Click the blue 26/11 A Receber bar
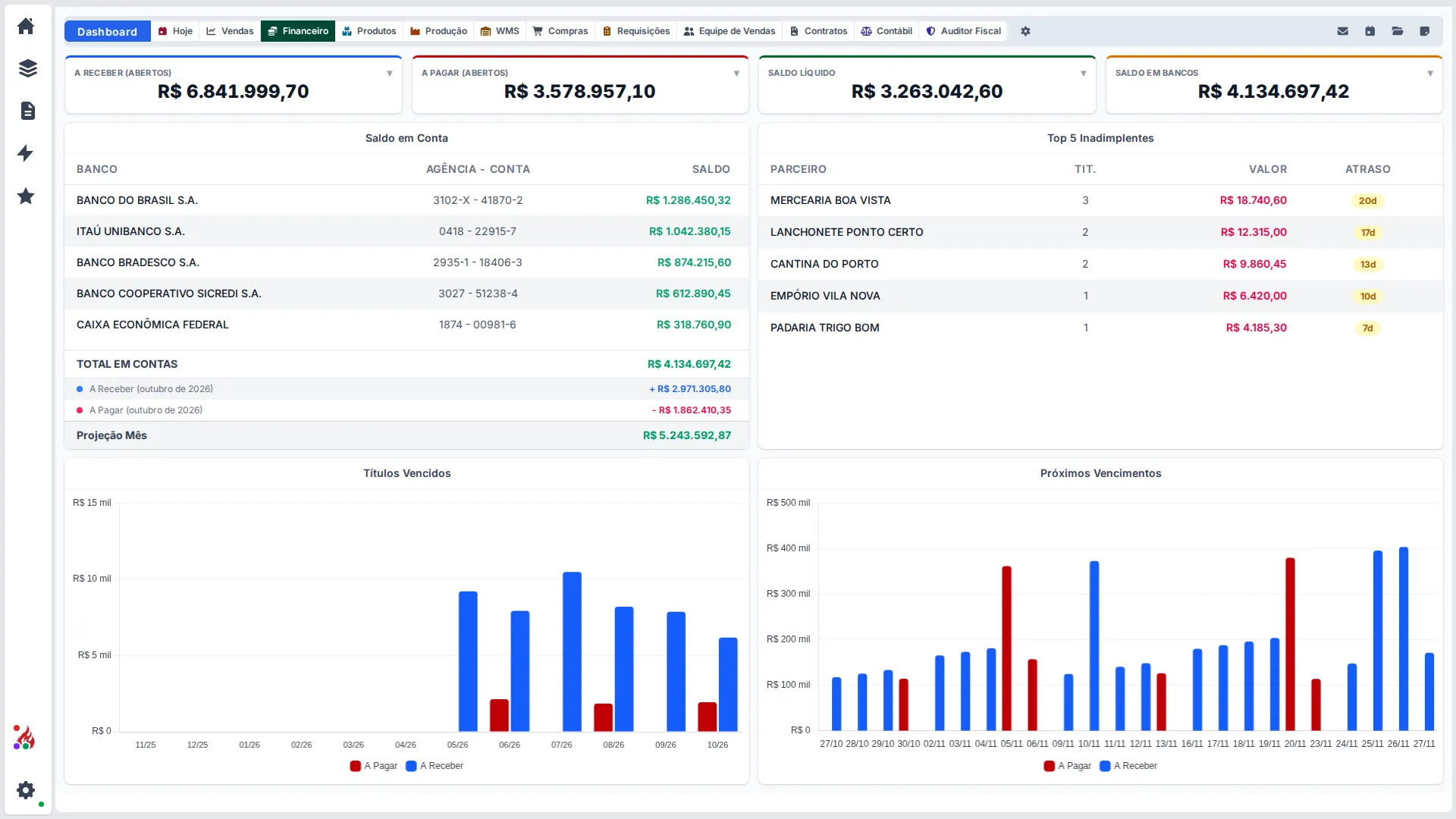 (1404, 639)
